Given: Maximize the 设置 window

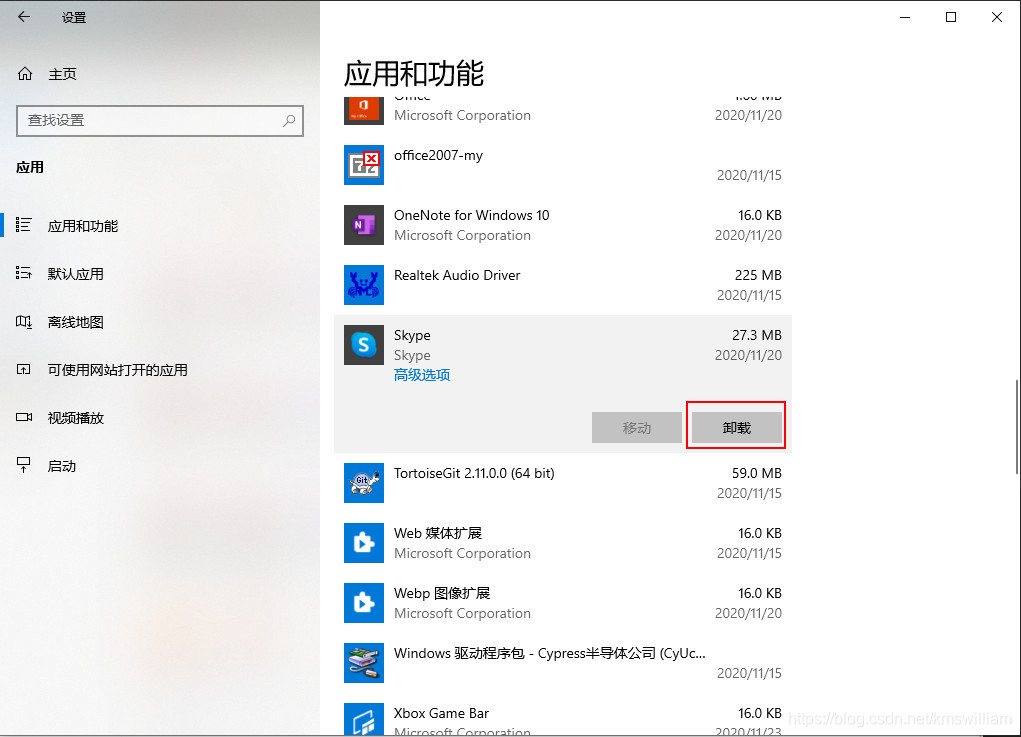Looking at the screenshot, I should [x=951, y=17].
